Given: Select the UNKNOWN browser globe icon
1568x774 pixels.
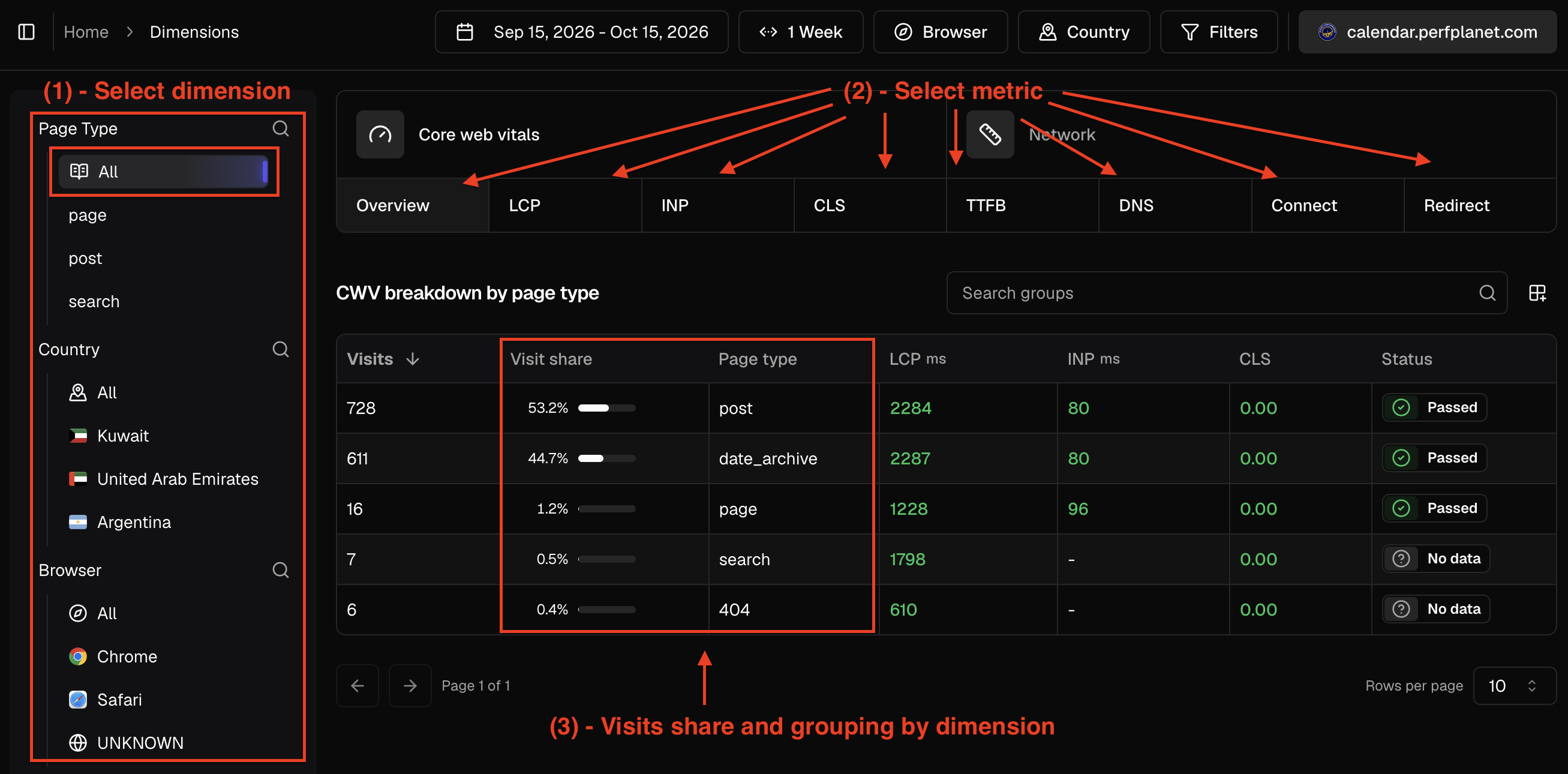Looking at the screenshot, I should coord(78,743).
